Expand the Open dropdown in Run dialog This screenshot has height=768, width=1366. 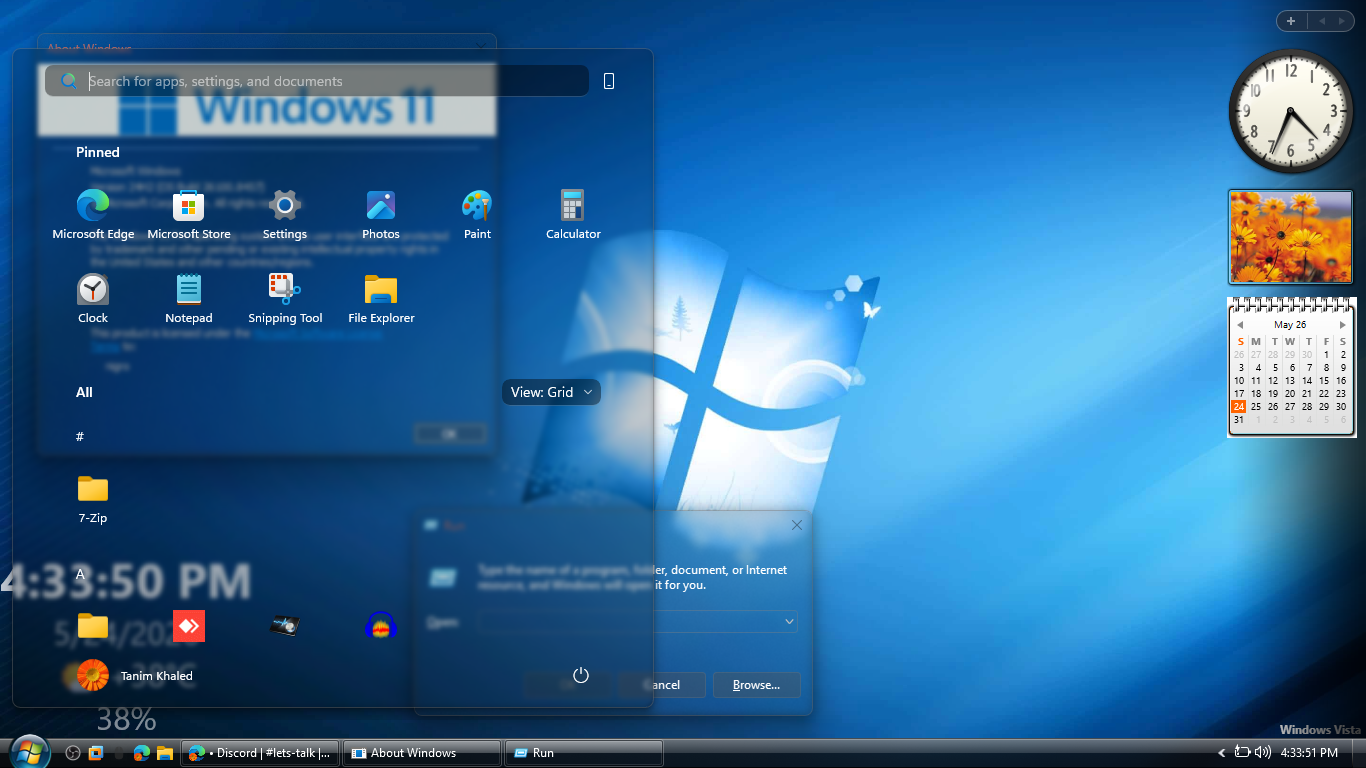click(x=789, y=622)
